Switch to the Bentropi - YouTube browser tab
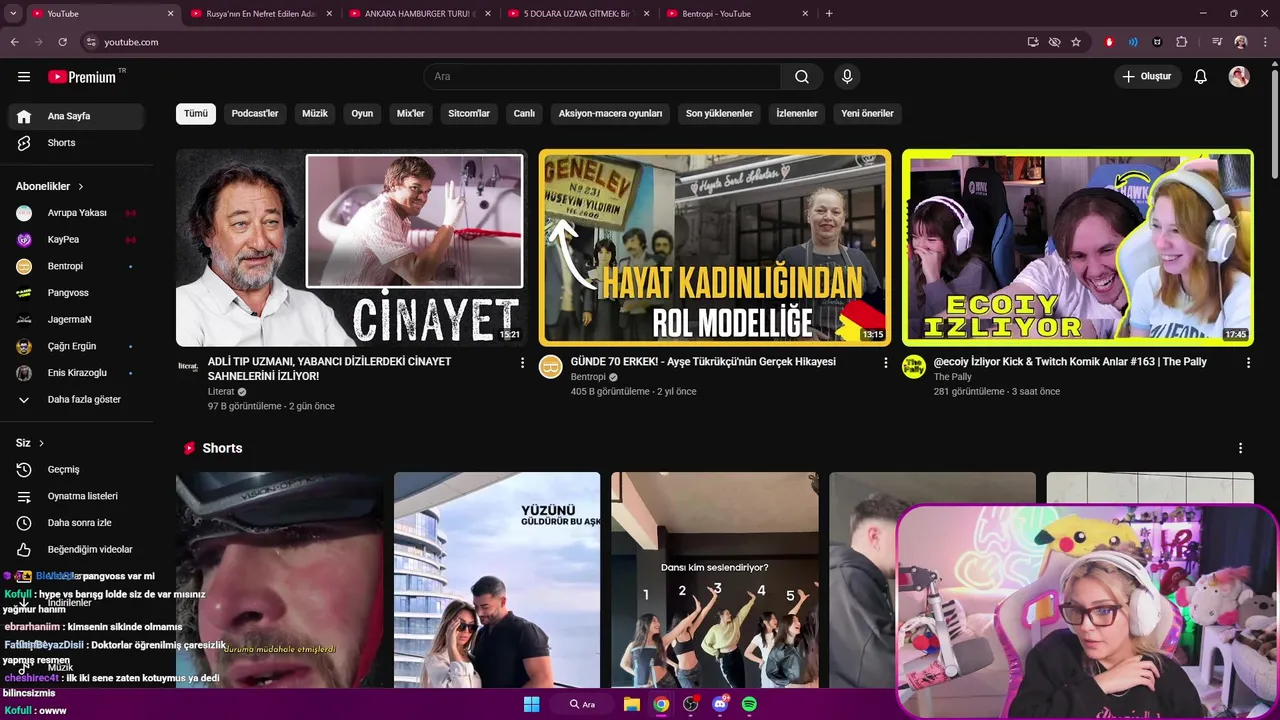 (738, 14)
